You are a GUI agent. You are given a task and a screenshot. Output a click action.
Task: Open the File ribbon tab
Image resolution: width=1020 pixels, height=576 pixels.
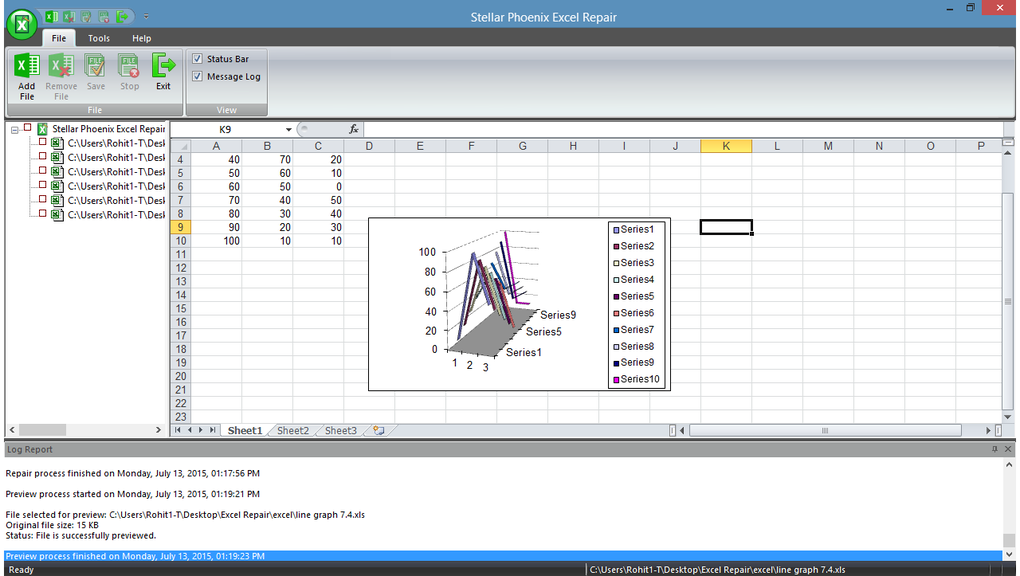(59, 38)
